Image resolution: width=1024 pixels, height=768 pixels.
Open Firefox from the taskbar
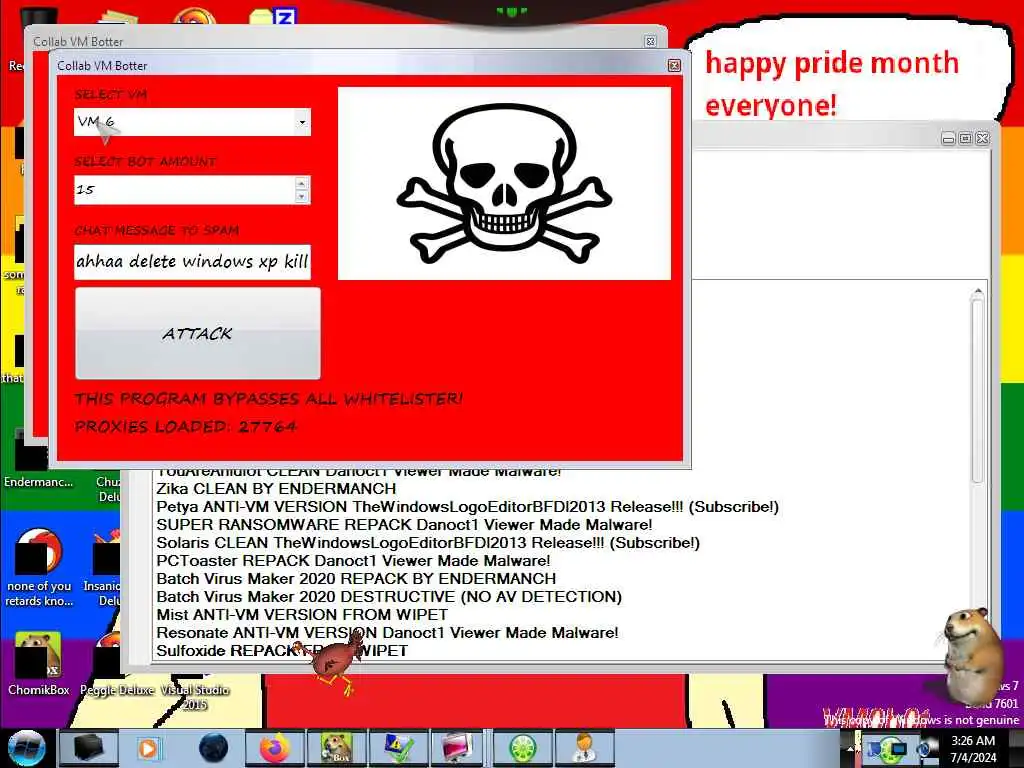274,748
